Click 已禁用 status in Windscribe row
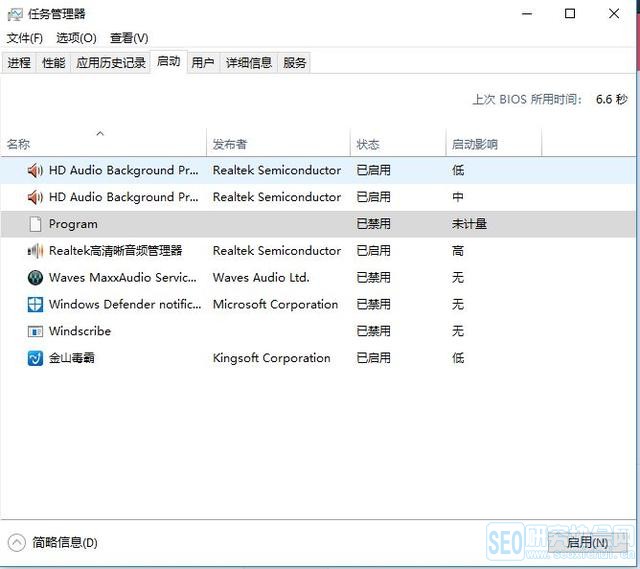Viewport: 640px width, 569px height. pyautogui.click(x=373, y=331)
